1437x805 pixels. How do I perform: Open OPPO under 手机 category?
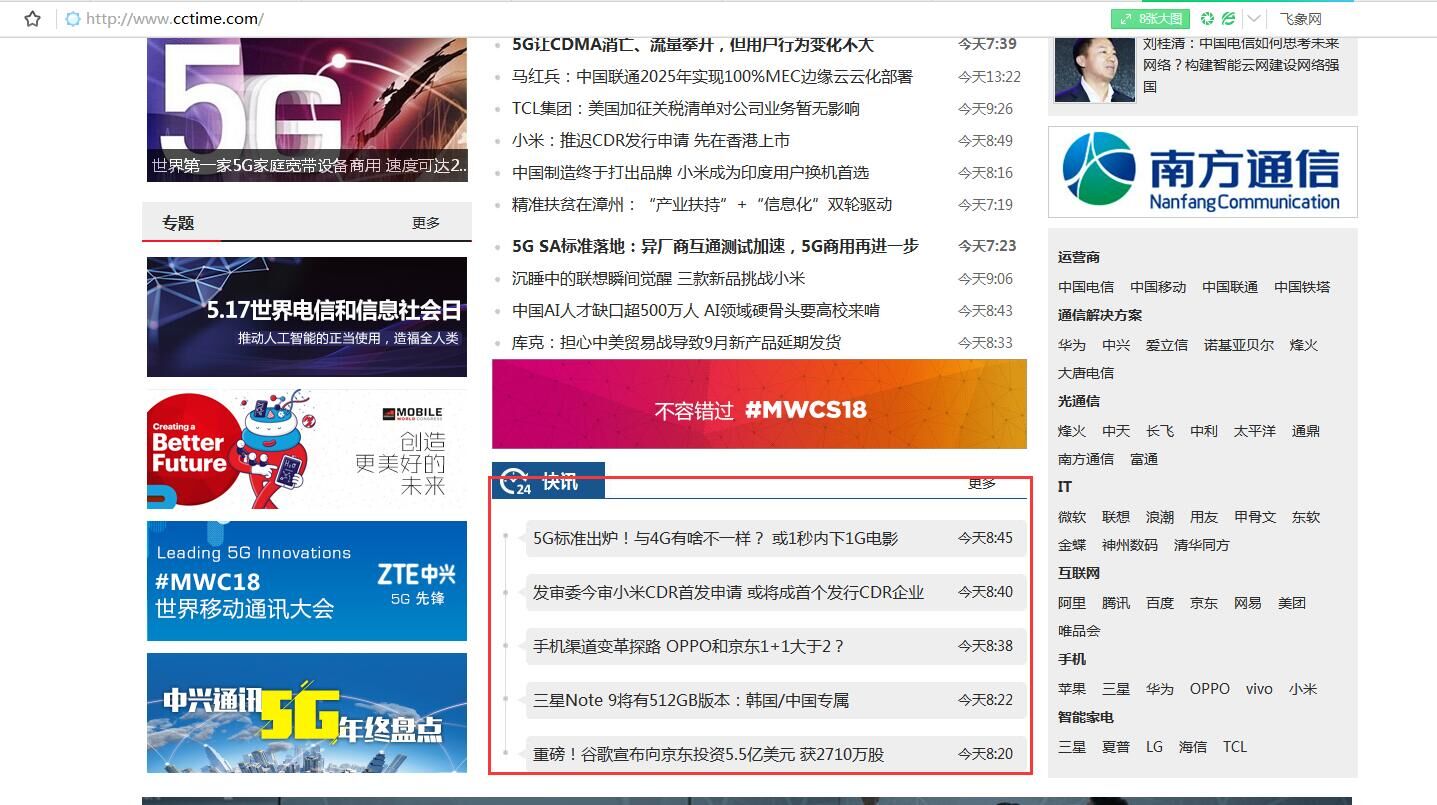coord(1210,689)
